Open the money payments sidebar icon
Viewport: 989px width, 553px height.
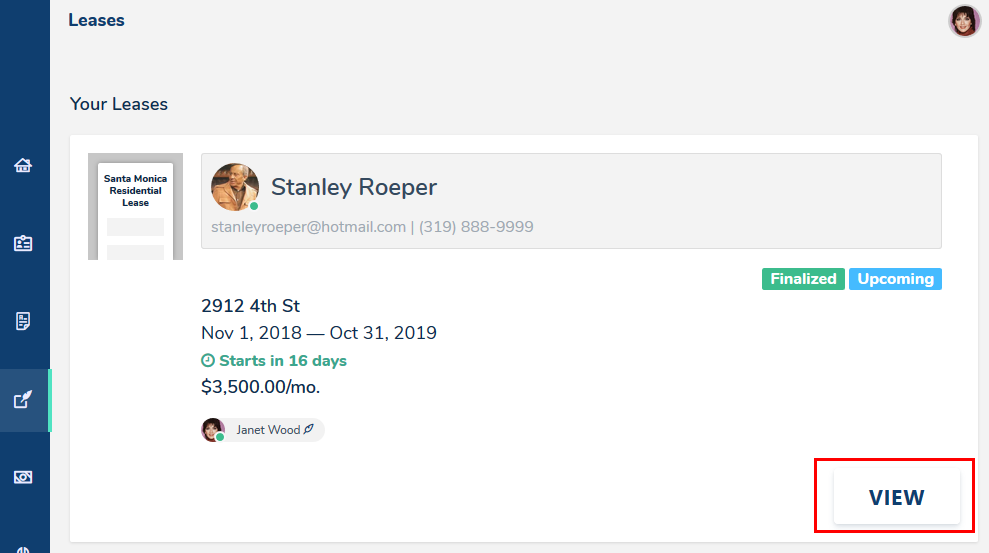point(23,477)
